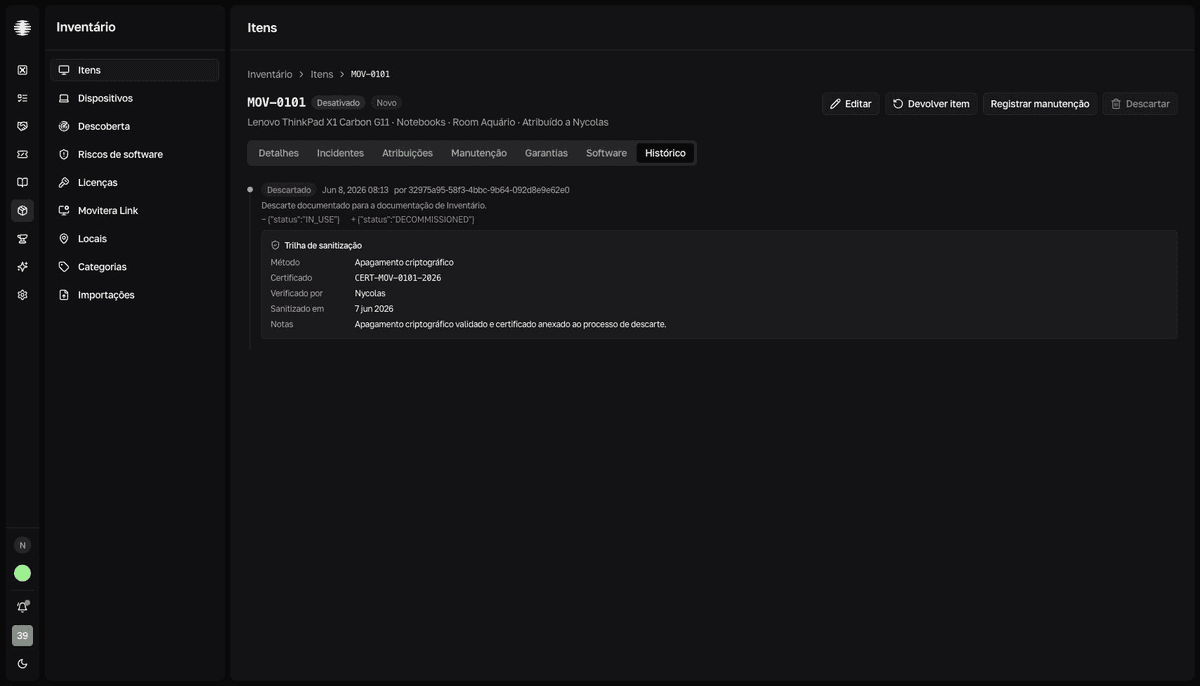Switch to the Software tab
This screenshot has width=1200, height=686.
606,153
